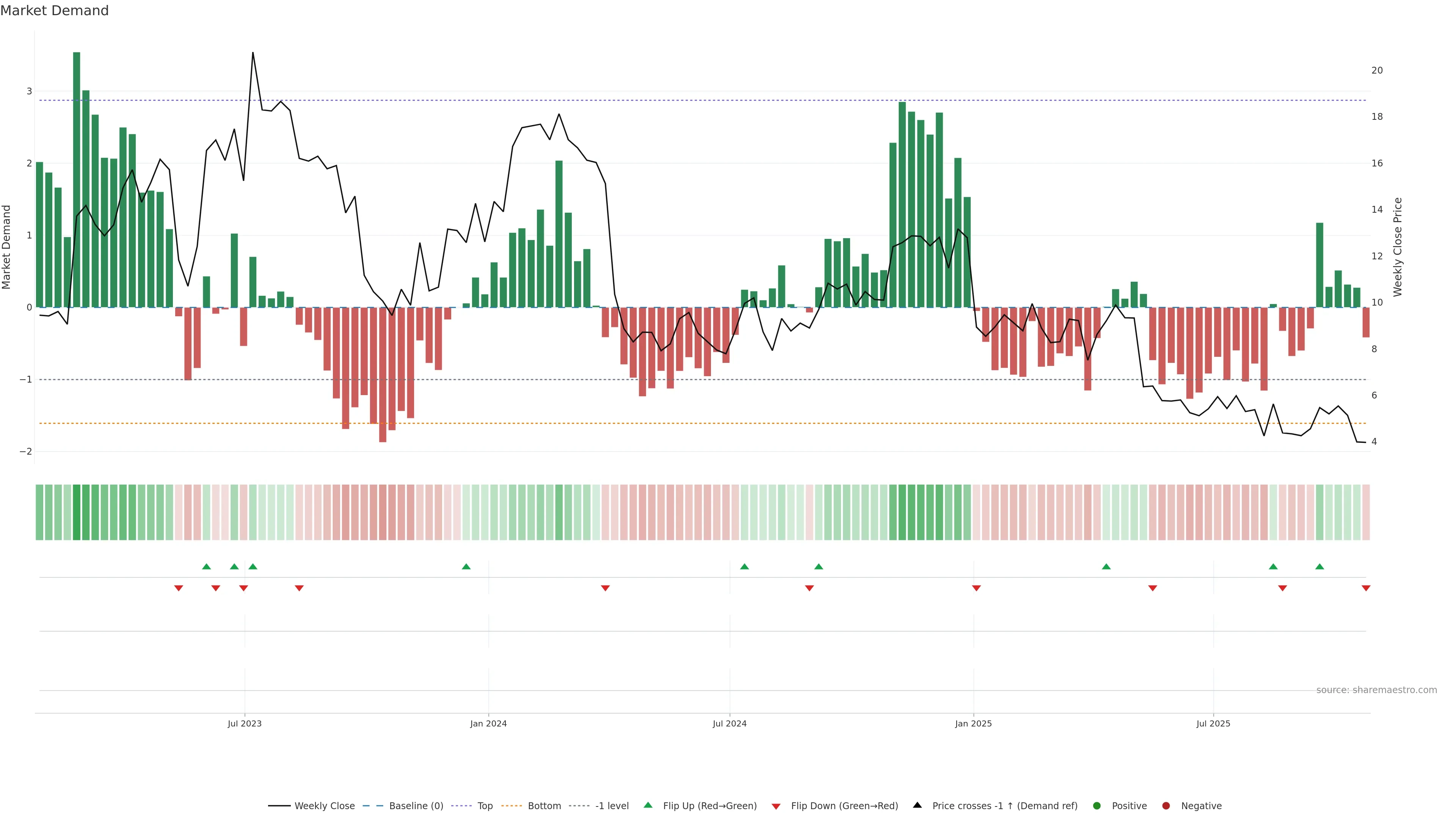Click the darkest green heatmap cell at left

(x=76, y=512)
